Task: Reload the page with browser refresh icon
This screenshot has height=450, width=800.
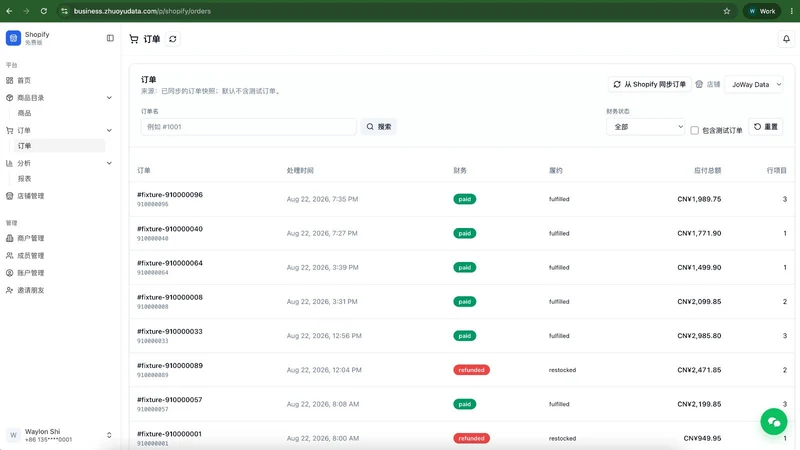Action: (x=43, y=11)
